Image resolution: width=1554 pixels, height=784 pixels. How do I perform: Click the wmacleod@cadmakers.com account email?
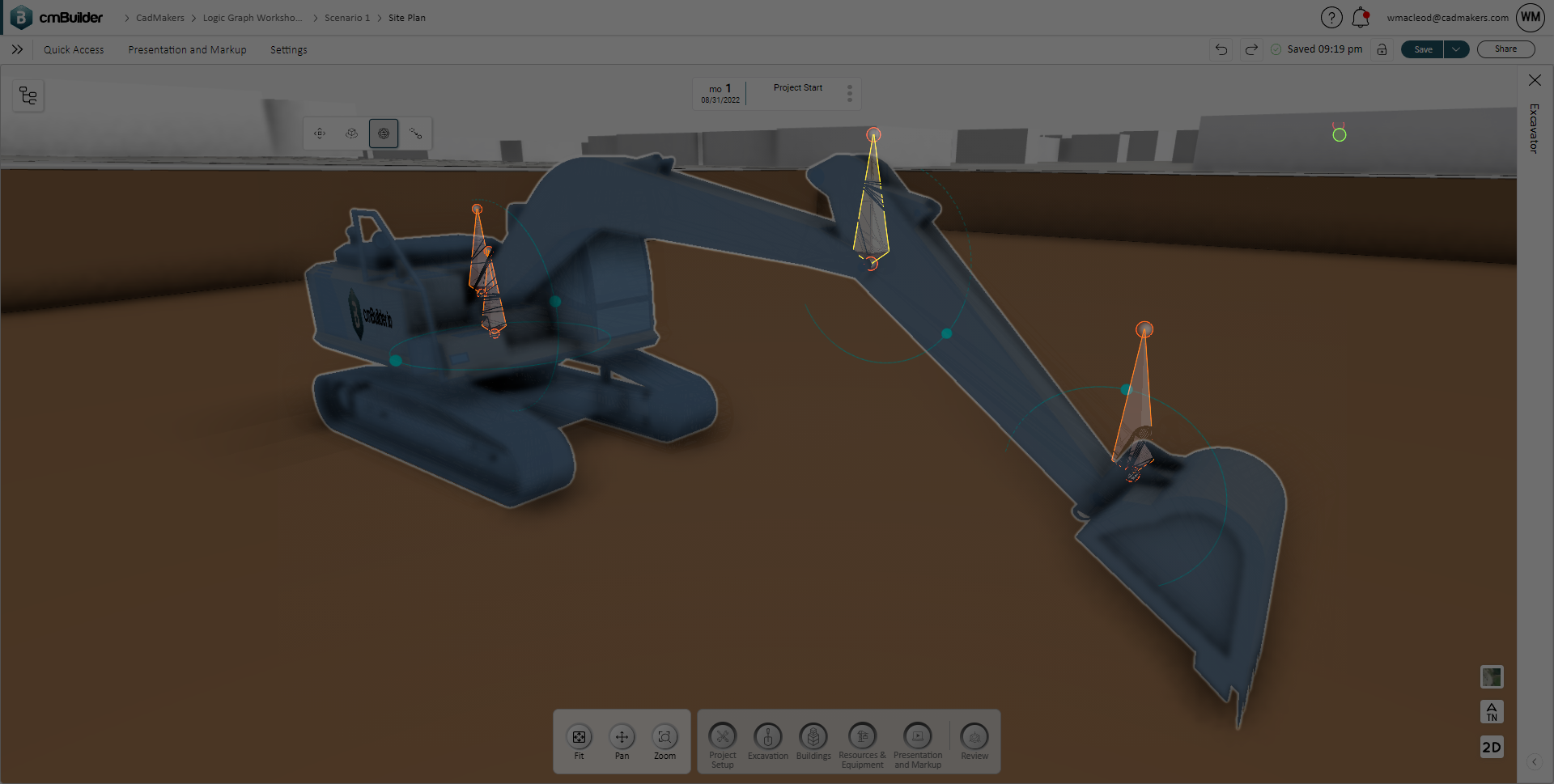pos(1447,18)
